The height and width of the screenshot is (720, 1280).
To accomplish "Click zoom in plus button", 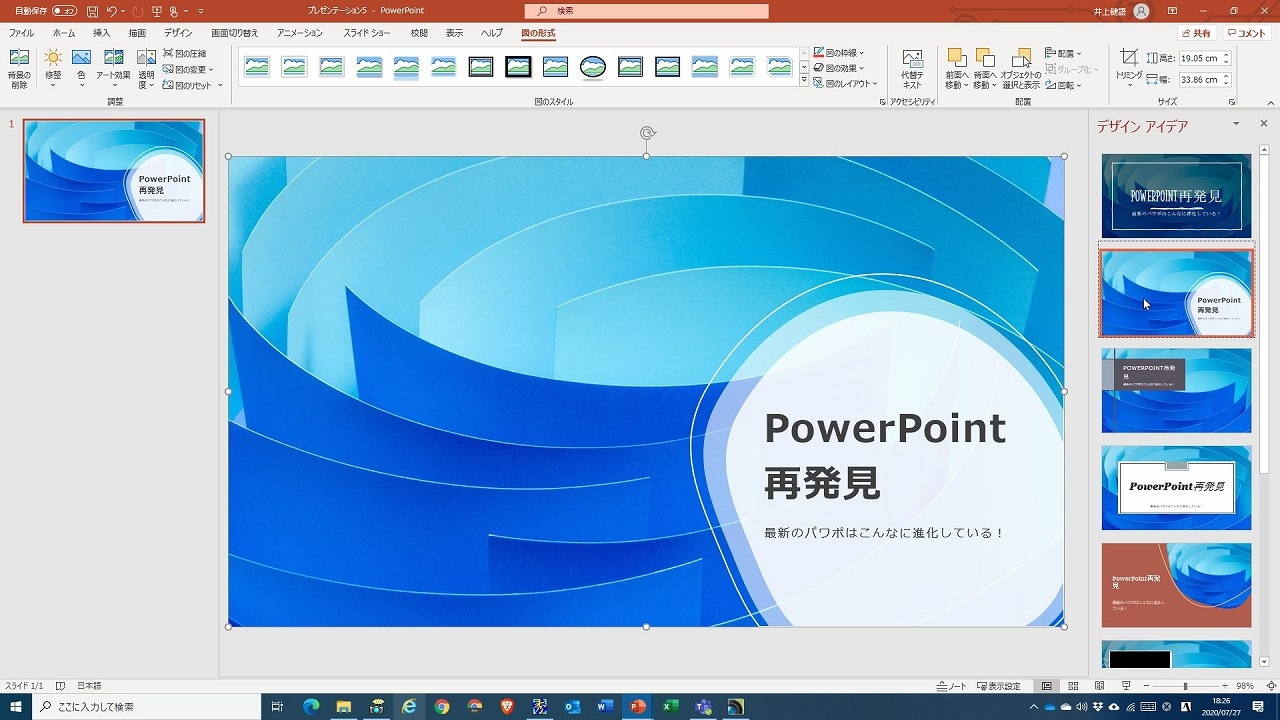I will coord(1224,686).
